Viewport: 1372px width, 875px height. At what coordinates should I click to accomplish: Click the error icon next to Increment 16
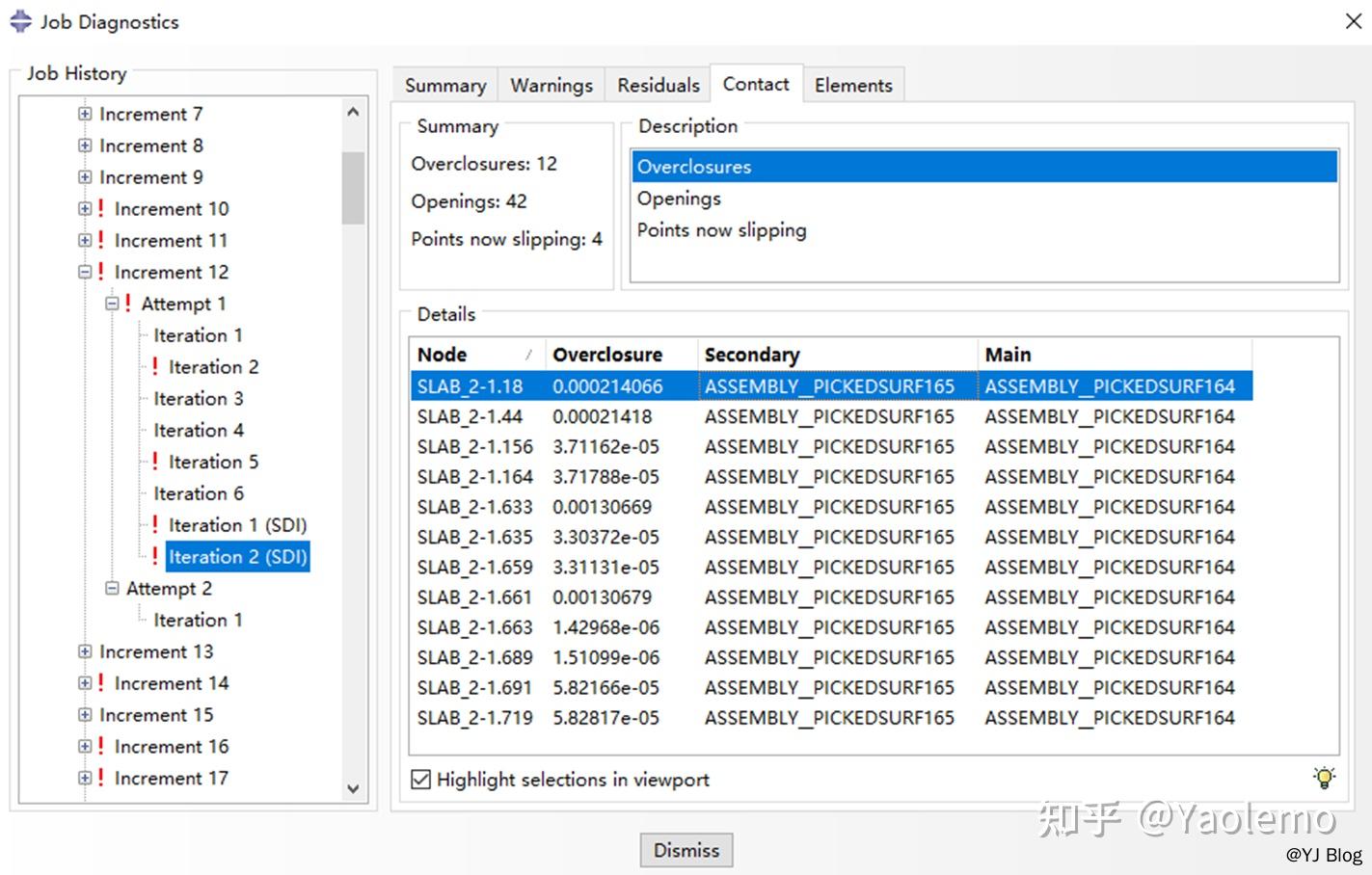coord(100,746)
